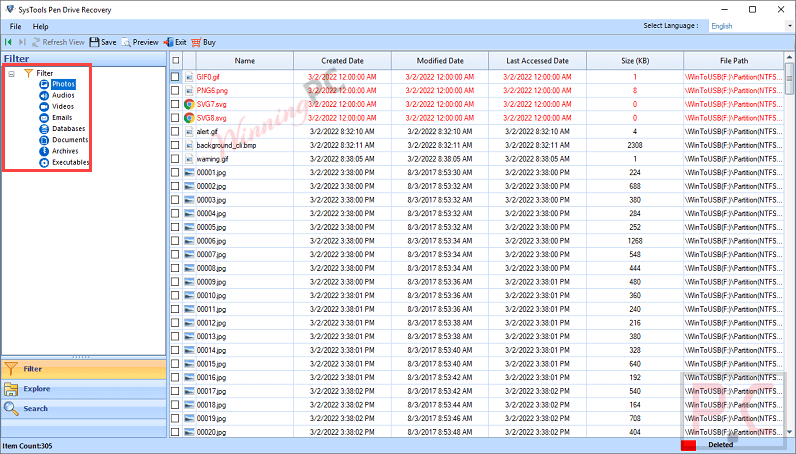Click the image icon beside 00015.jpg
Viewport: 796px width, 454px height.
click(x=189, y=364)
